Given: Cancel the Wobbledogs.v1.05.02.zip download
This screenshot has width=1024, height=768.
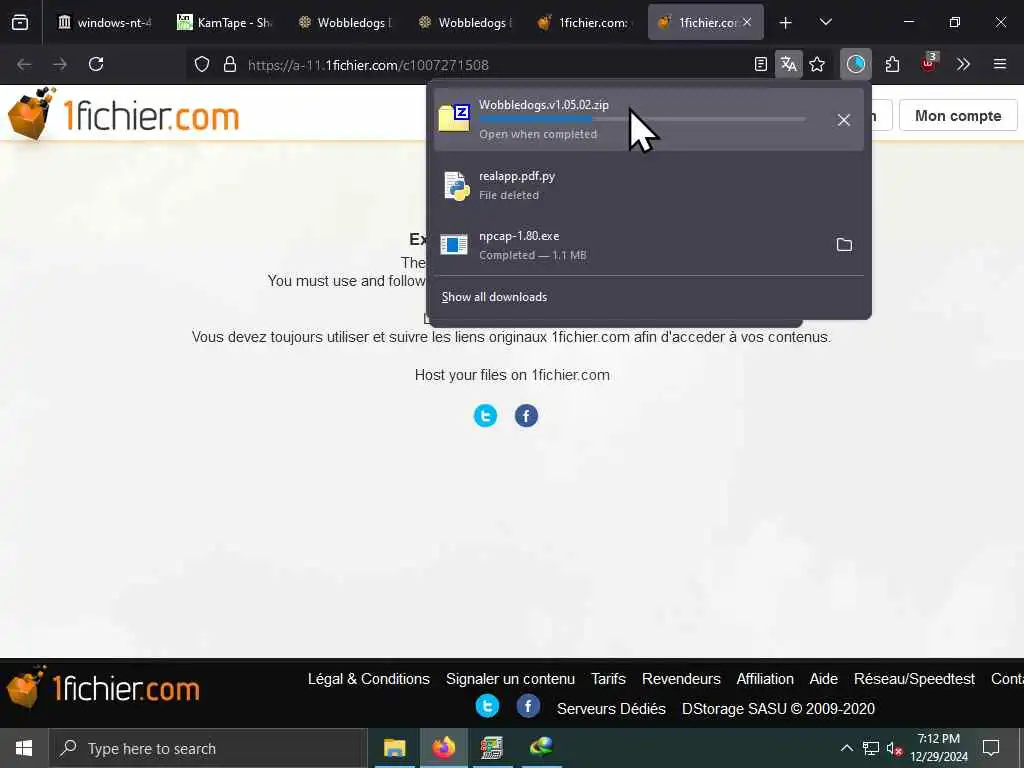Looking at the screenshot, I should tap(844, 120).
